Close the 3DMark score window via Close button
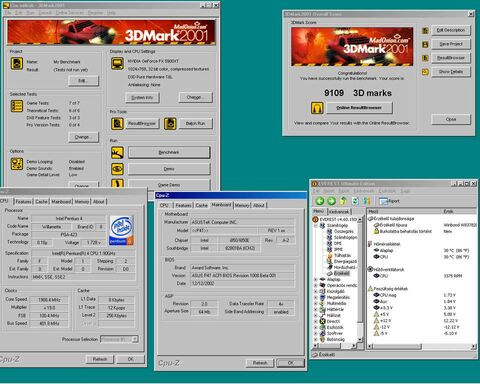Screen dimensions: 480x384 click(x=451, y=119)
